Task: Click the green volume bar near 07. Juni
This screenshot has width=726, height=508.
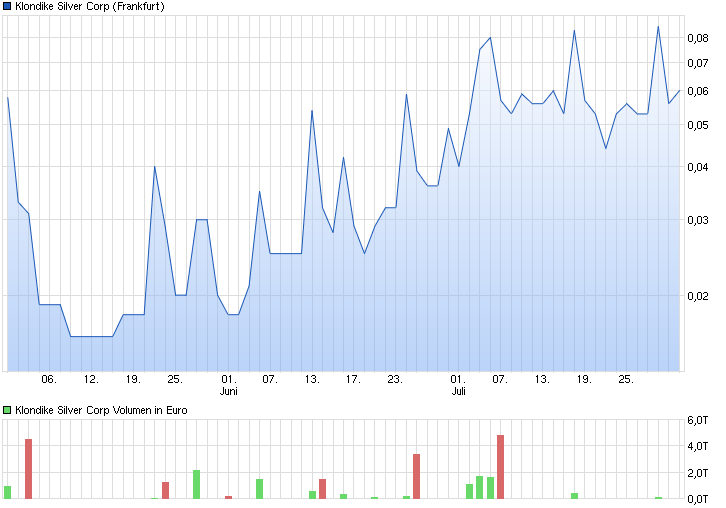Action: click(259, 489)
